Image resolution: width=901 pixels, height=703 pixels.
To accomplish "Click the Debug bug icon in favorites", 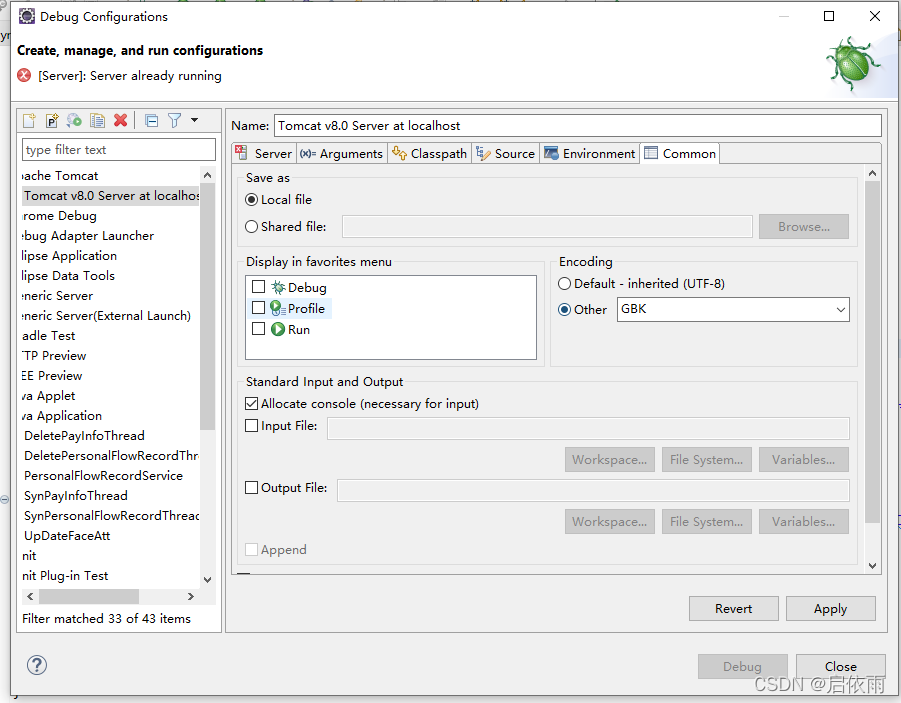I will pyautogui.click(x=278, y=287).
